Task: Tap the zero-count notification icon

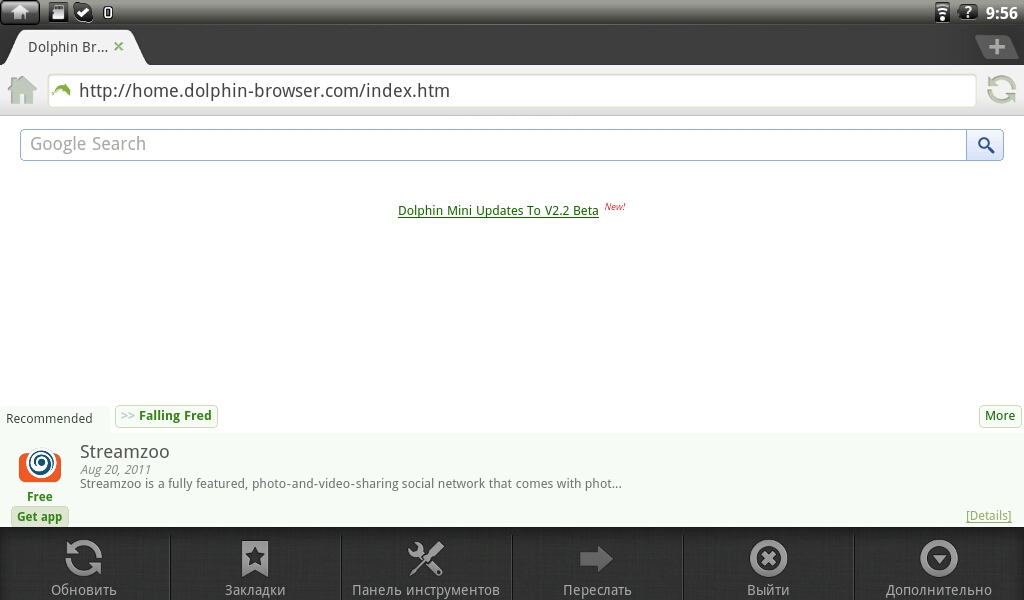Action: click(x=108, y=12)
